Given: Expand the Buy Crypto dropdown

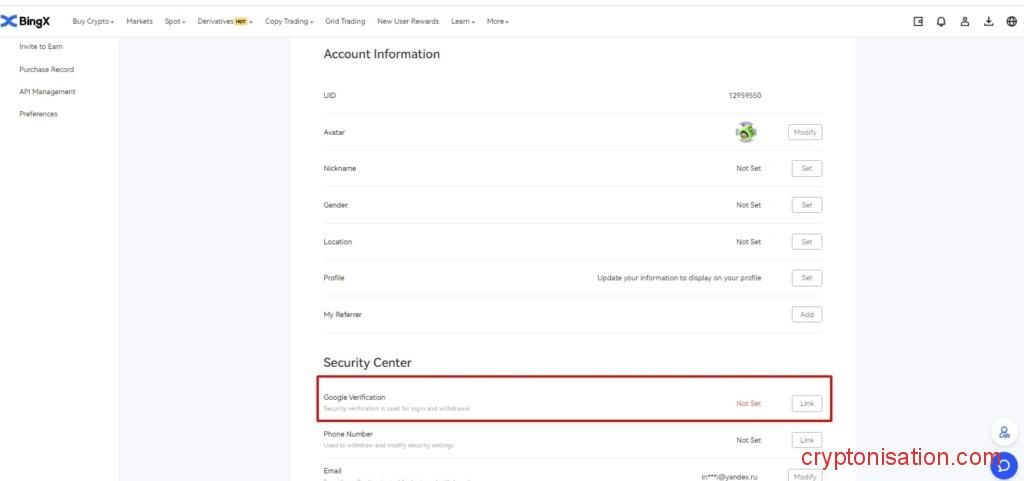Looking at the screenshot, I should point(93,21).
